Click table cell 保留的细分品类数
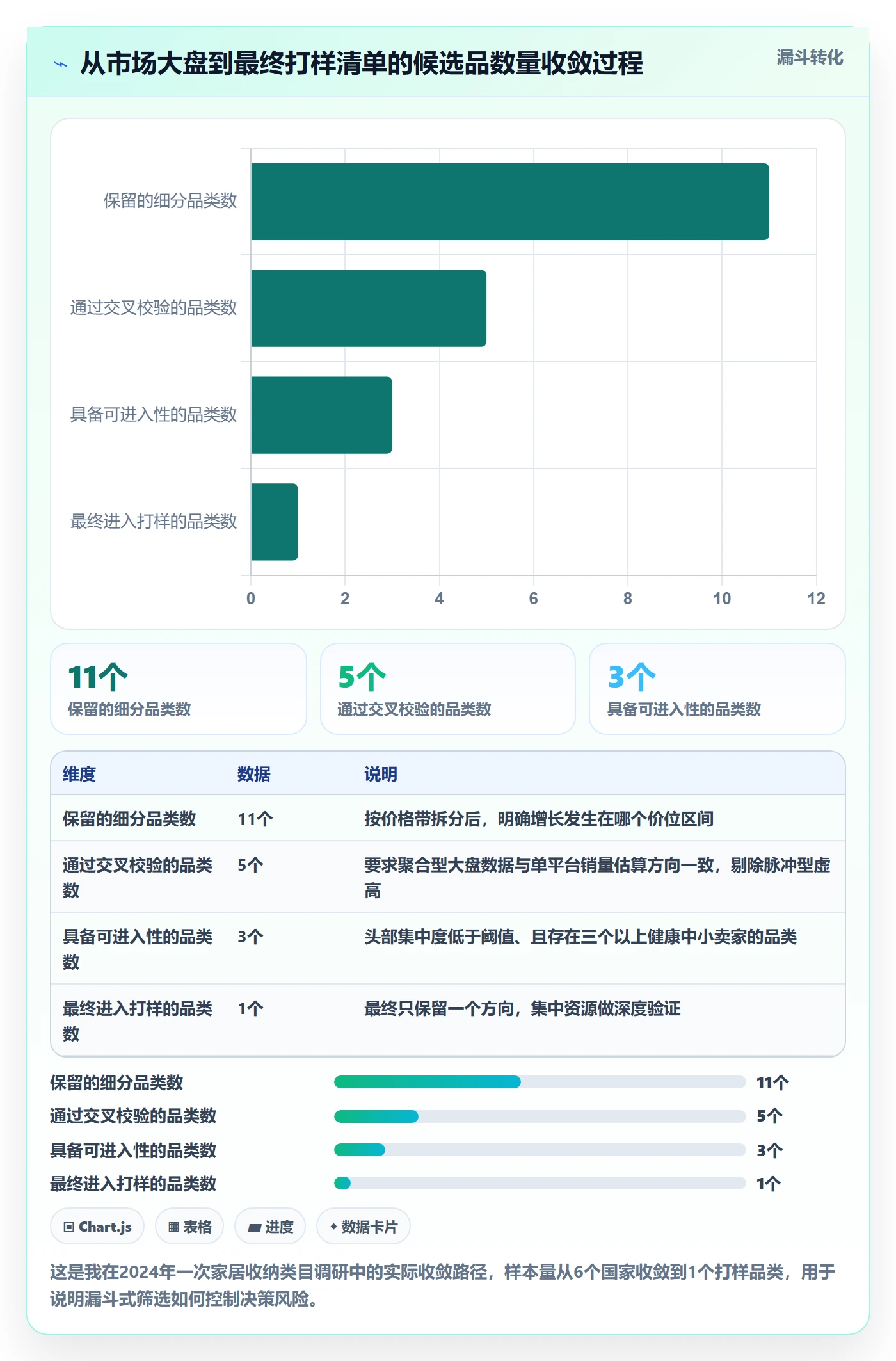This screenshot has width=896, height=1361. pyautogui.click(x=129, y=819)
